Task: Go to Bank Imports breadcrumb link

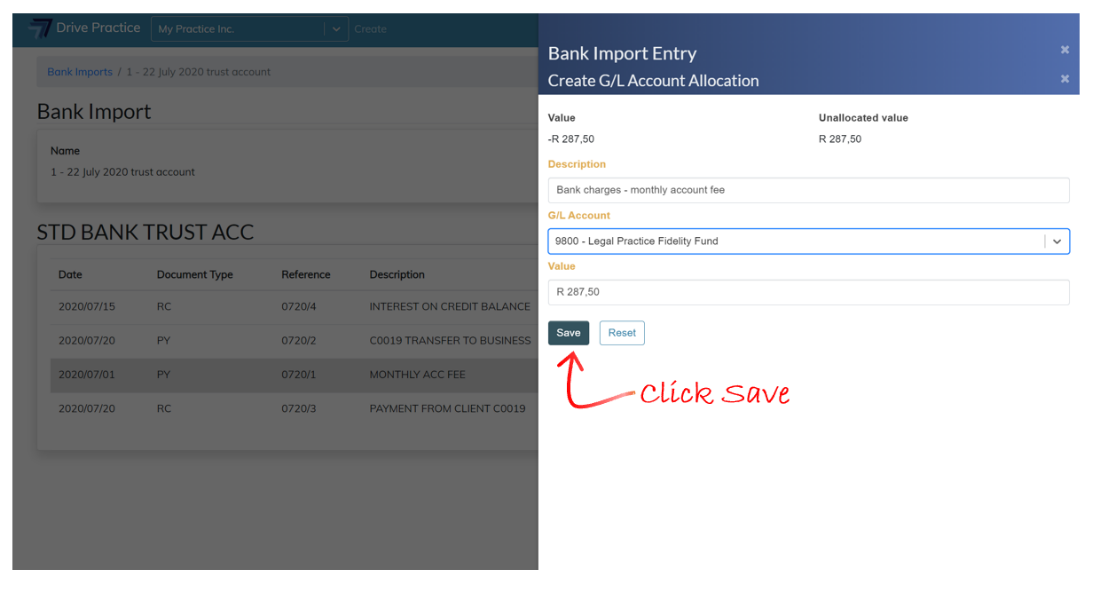Action: click(79, 72)
